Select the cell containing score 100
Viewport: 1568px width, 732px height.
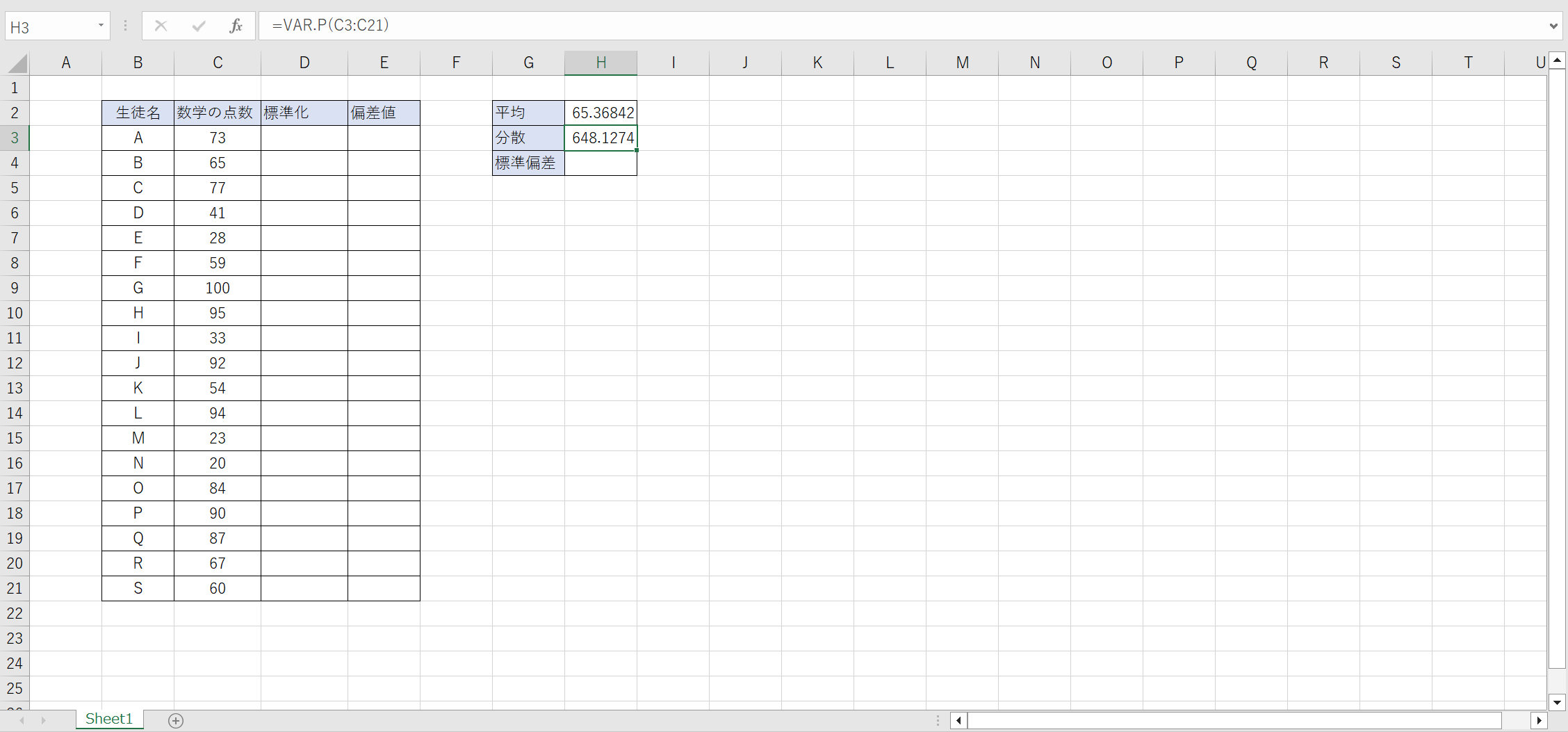tap(217, 288)
